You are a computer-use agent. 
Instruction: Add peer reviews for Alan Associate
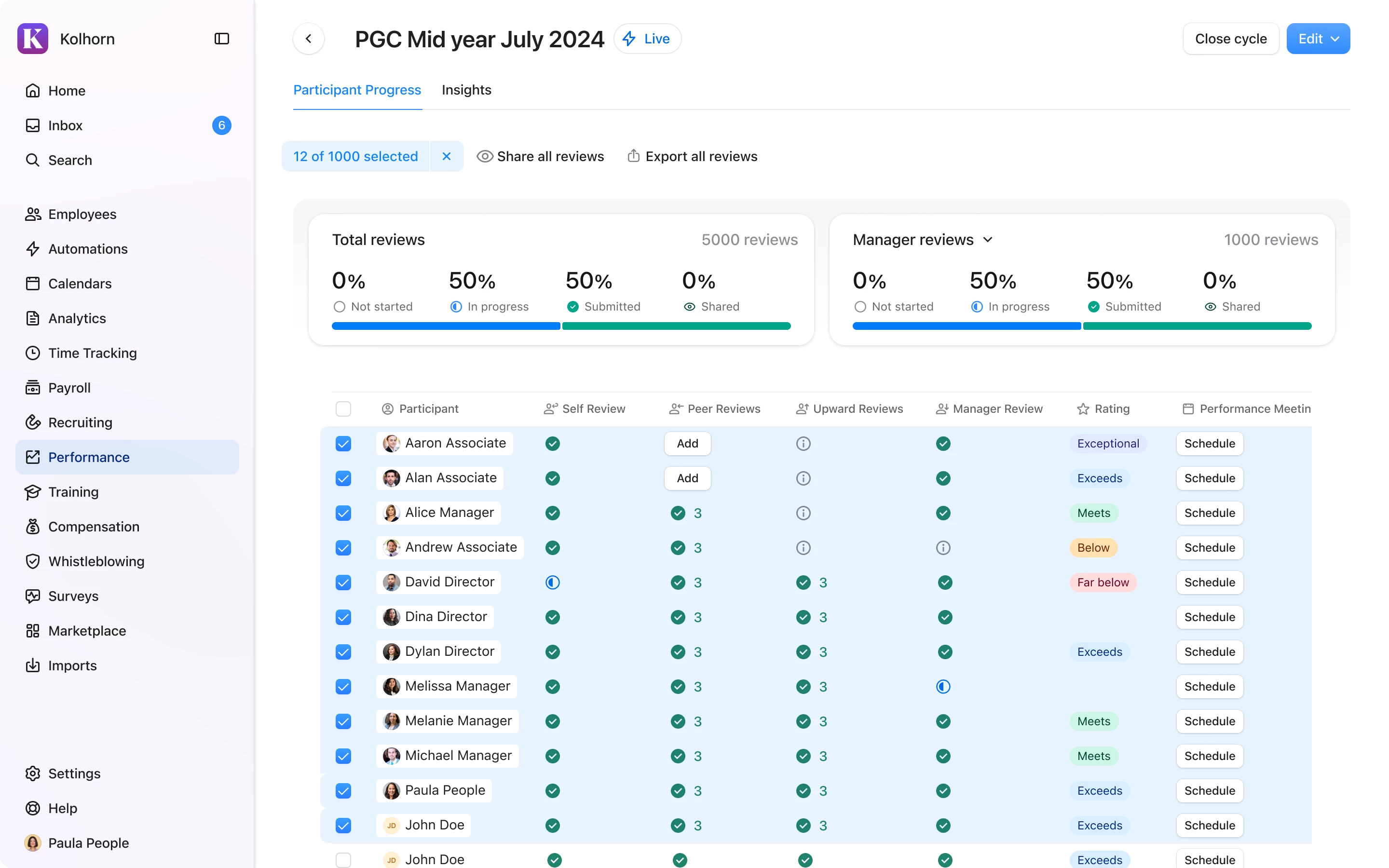click(687, 477)
